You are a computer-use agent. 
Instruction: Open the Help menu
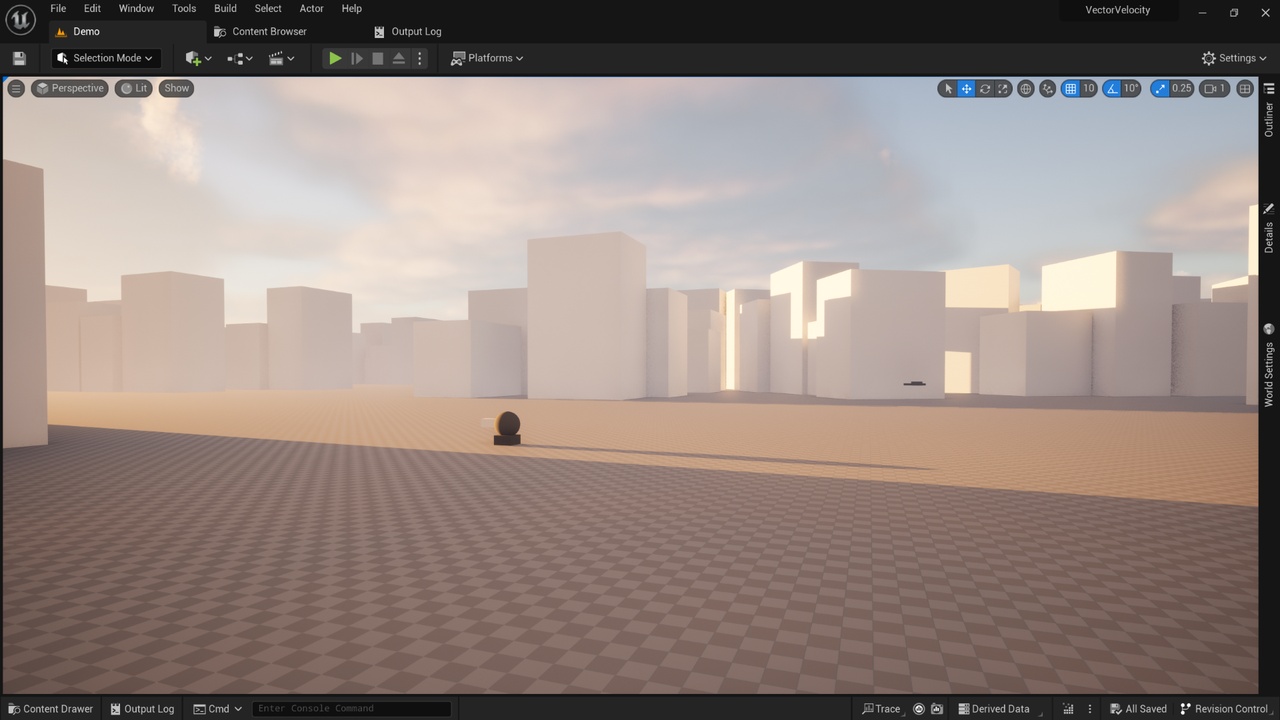coord(351,8)
